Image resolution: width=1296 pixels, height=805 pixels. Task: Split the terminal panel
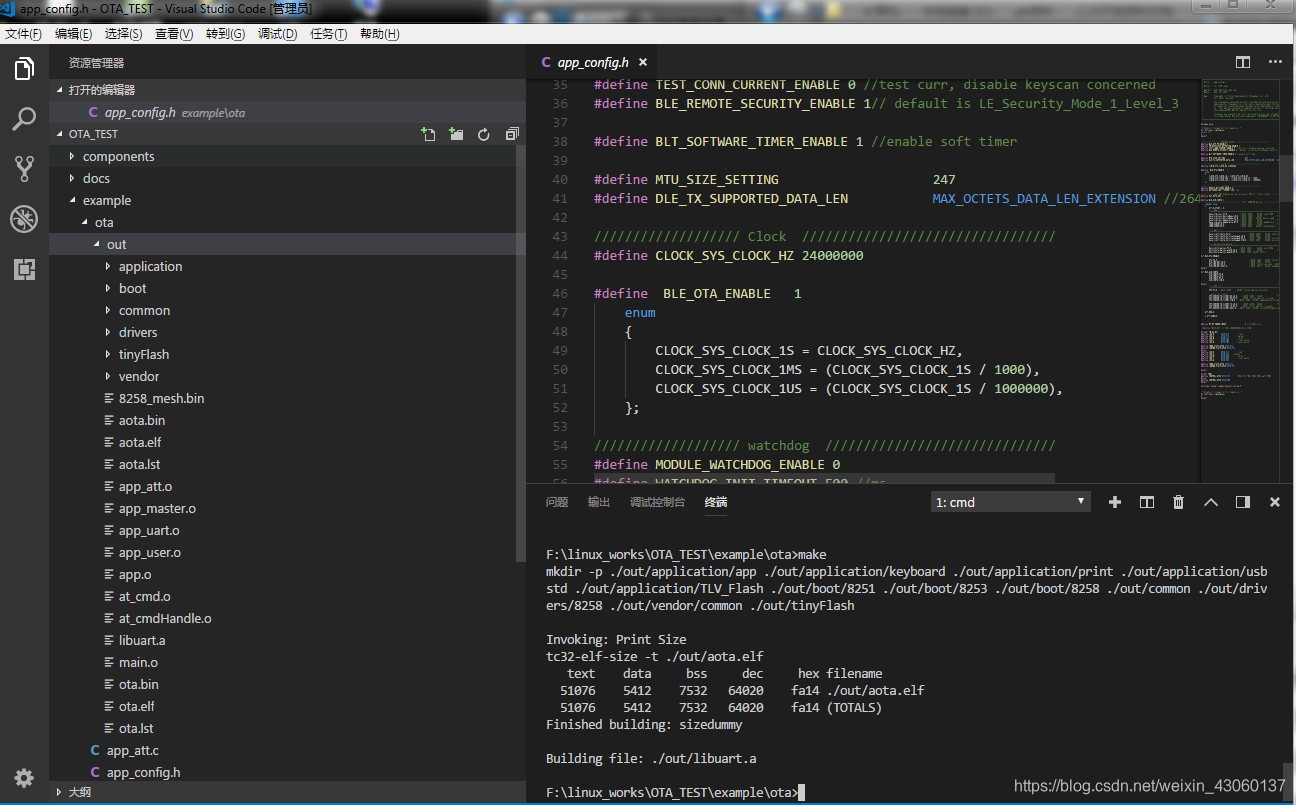[1147, 502]
